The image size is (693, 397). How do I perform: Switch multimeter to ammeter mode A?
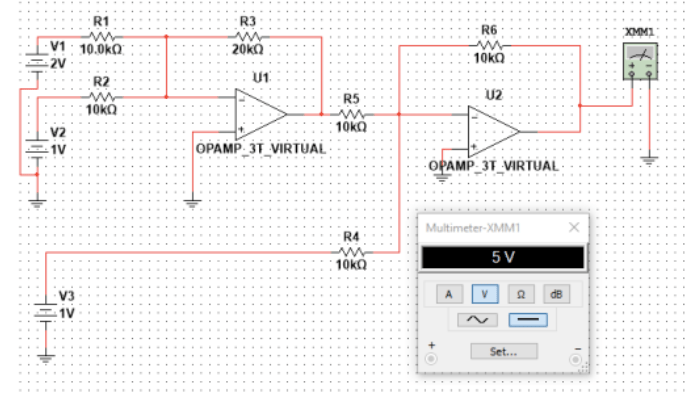[x=449, y=294]
